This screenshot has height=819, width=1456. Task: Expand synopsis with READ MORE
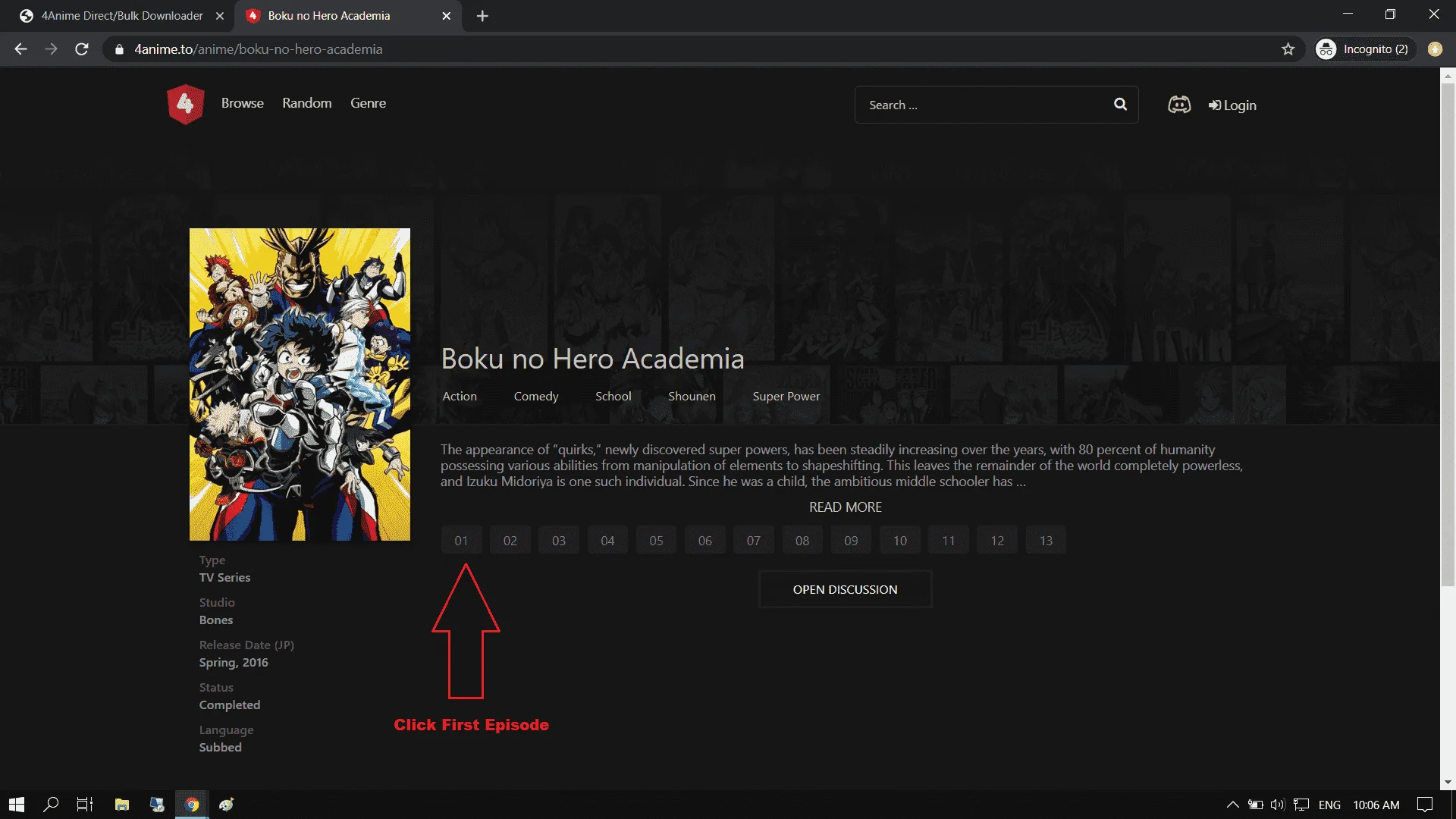click(x=845, y=507)
